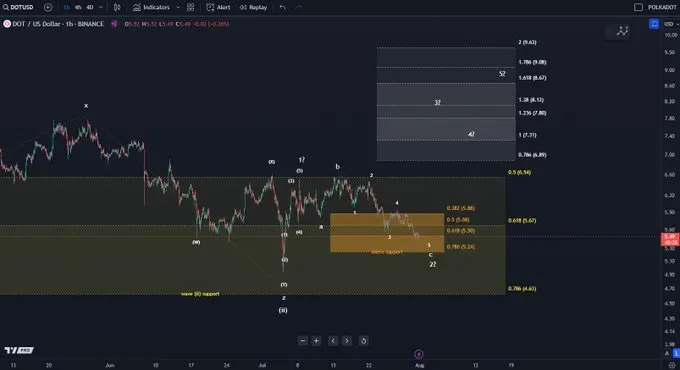Screen dimensions: 680x370
Task: Expand the timeframe interval dropdown
Action: coord(101,7)
